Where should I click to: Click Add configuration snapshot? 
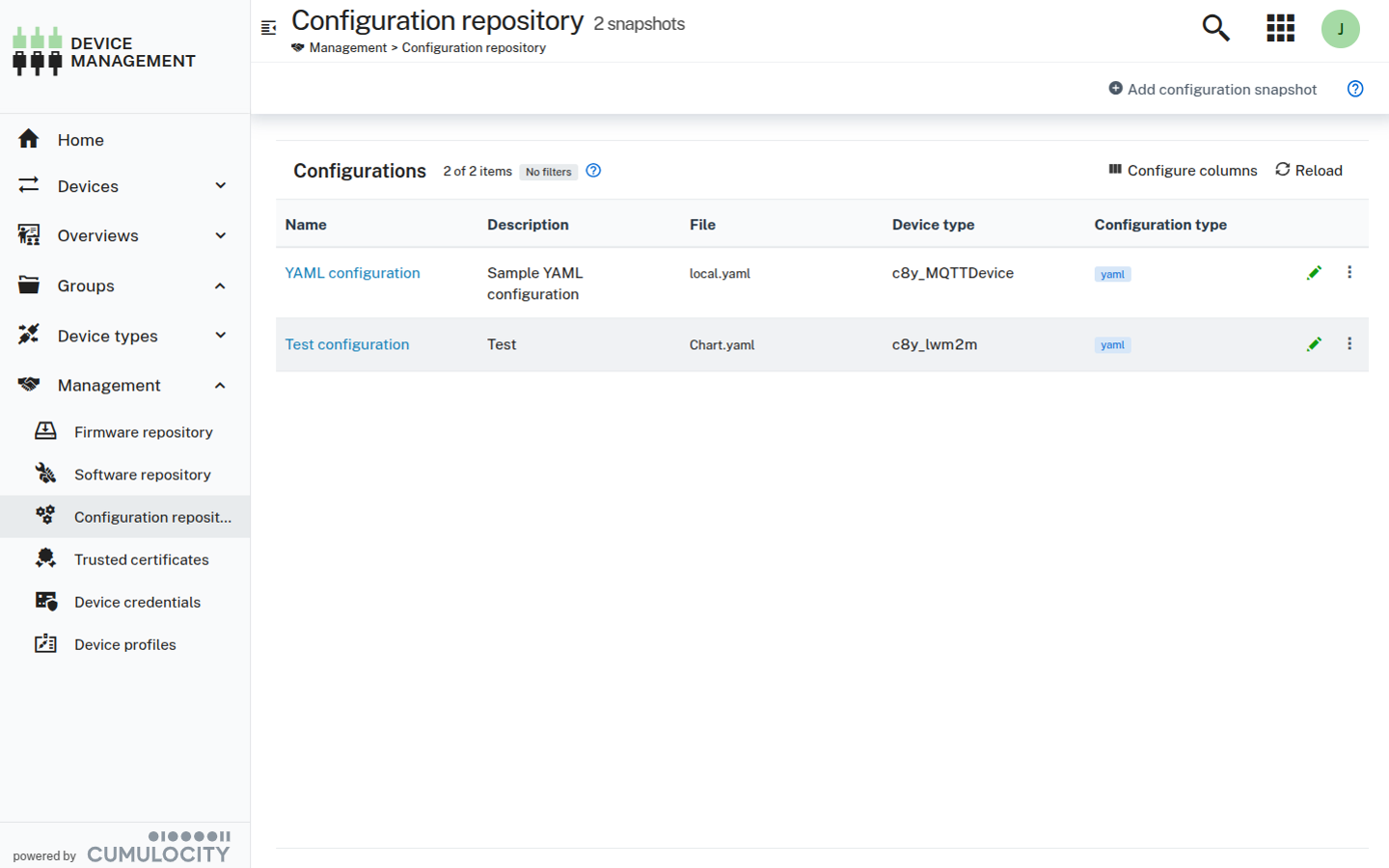pos(1212,89)
